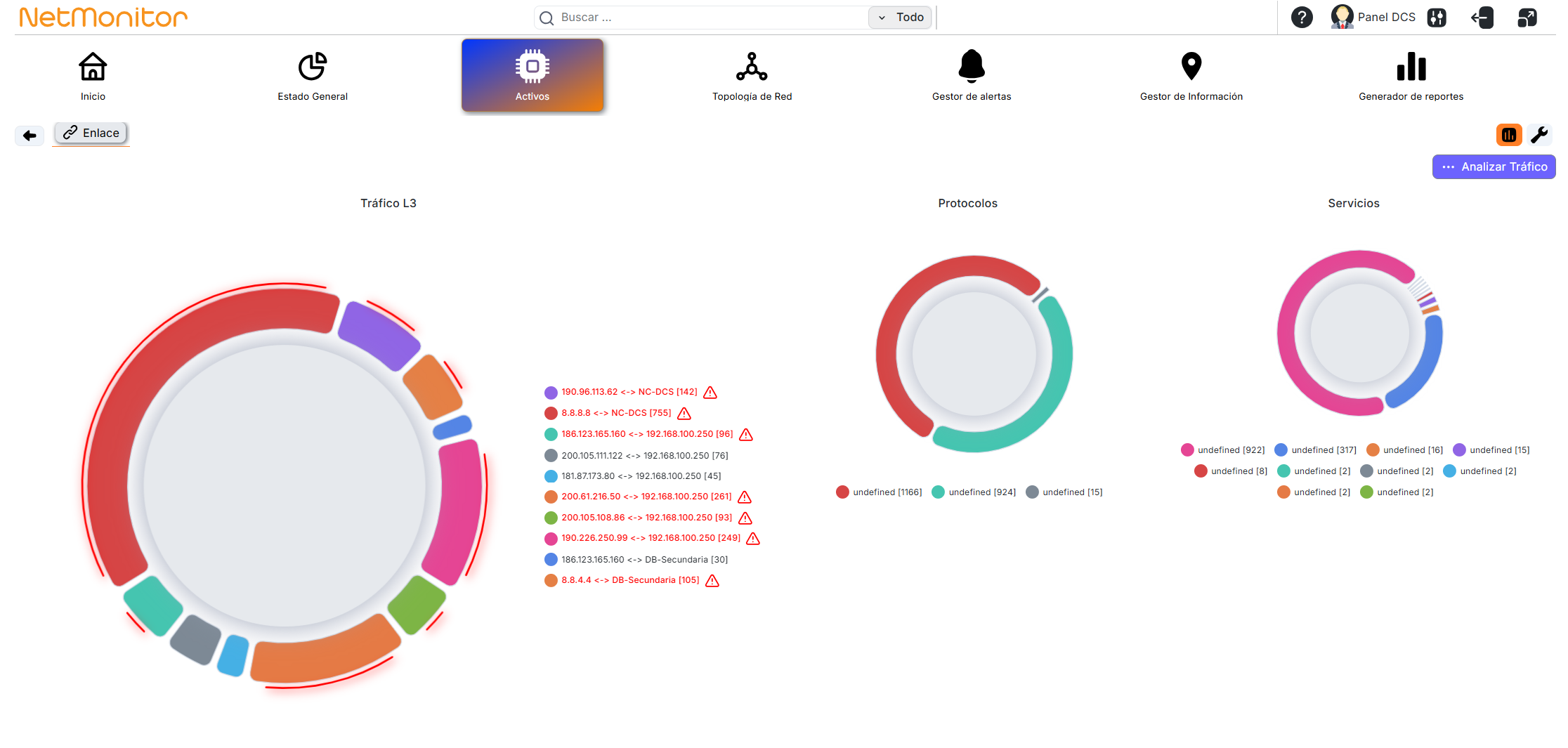Open Estado General pie chart icon
This screenshot has height=748, width=1568.
313,67
